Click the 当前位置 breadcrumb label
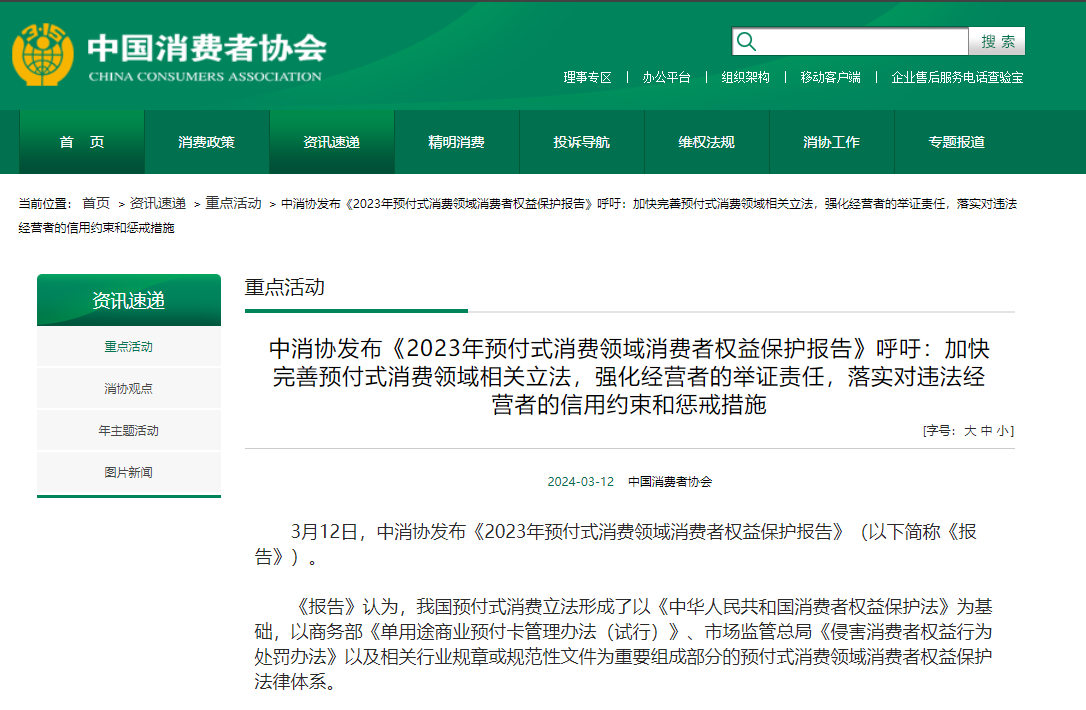The width and height of the screenshot is (1086, 710). coord(45,204)
